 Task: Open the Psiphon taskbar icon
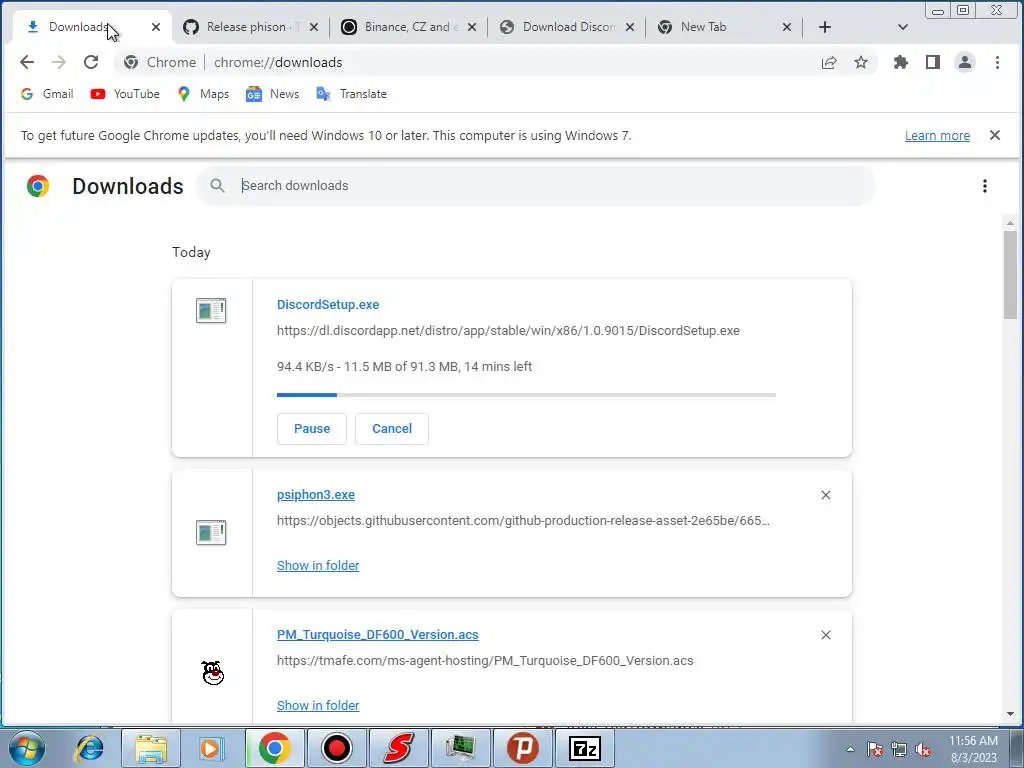(x=523, y=748)
